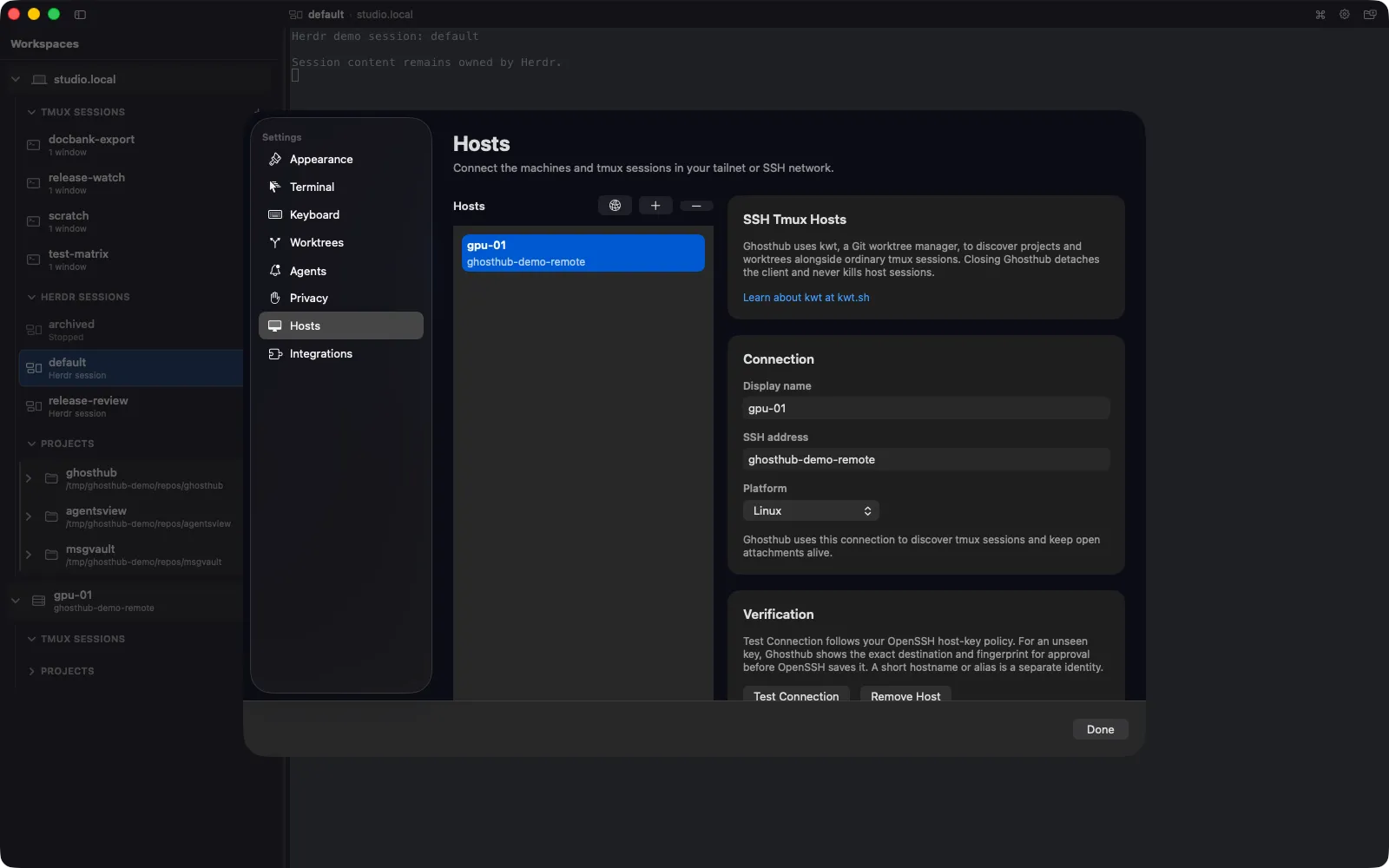Expand the ghosthub project chevron

click(x=29, y=478)
